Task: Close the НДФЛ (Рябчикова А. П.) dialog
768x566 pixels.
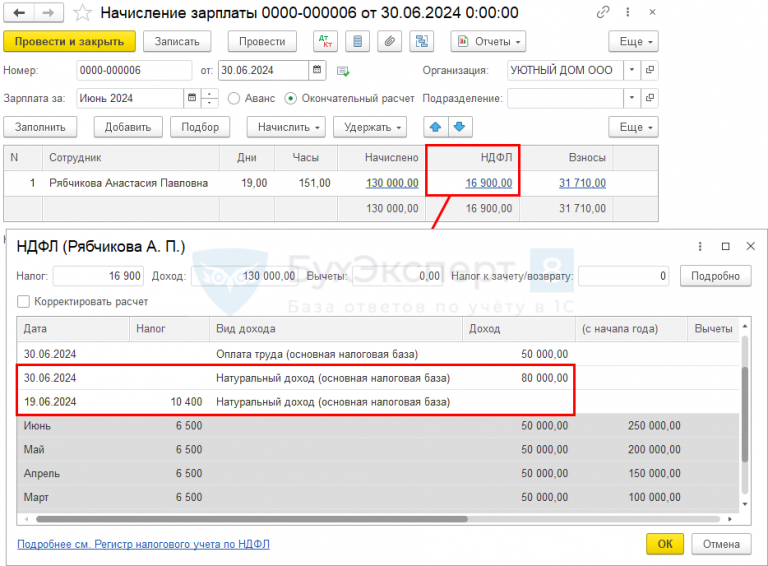Action: click(750, 246)
